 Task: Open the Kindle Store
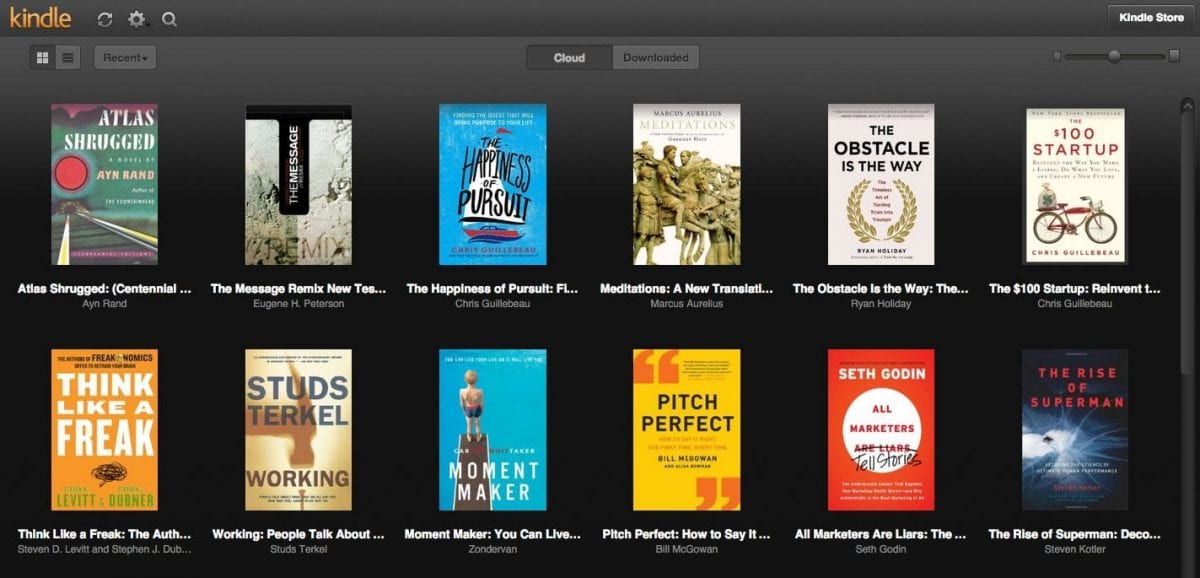tap(1151, 17)
